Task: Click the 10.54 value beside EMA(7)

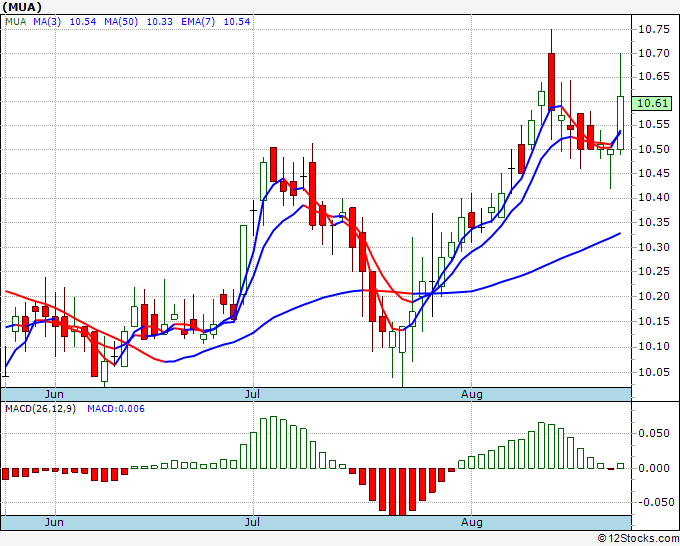Action: 237,22
